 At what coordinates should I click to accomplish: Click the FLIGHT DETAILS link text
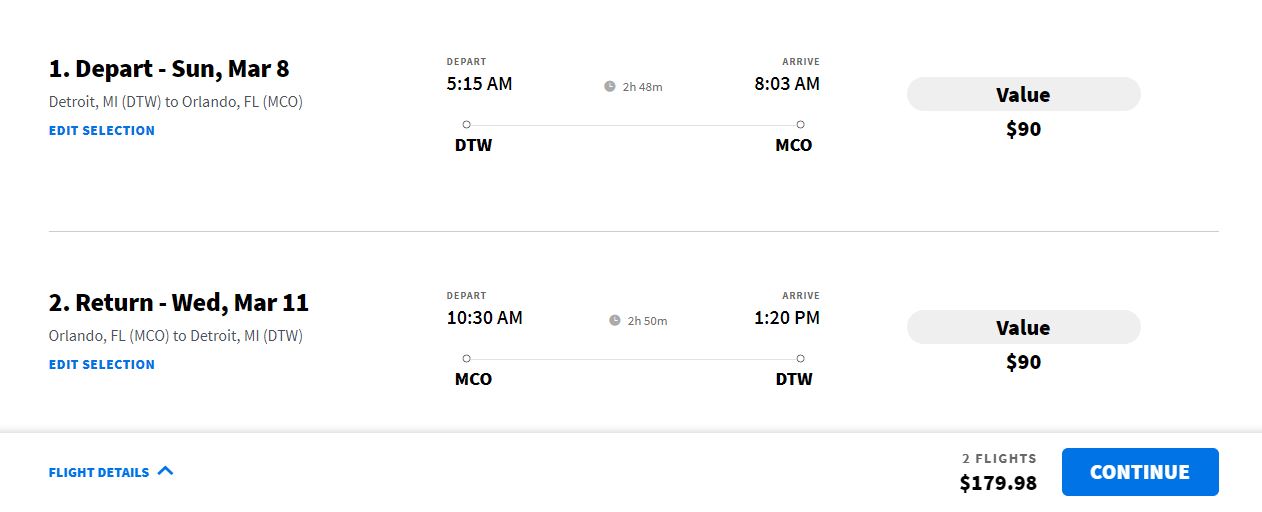(99, 472)
